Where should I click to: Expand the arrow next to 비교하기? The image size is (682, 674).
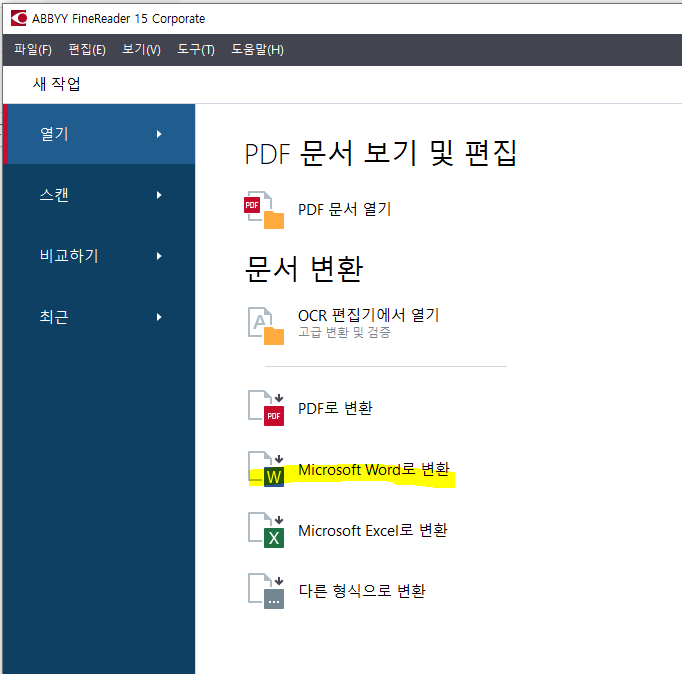(x=159, y=256)
